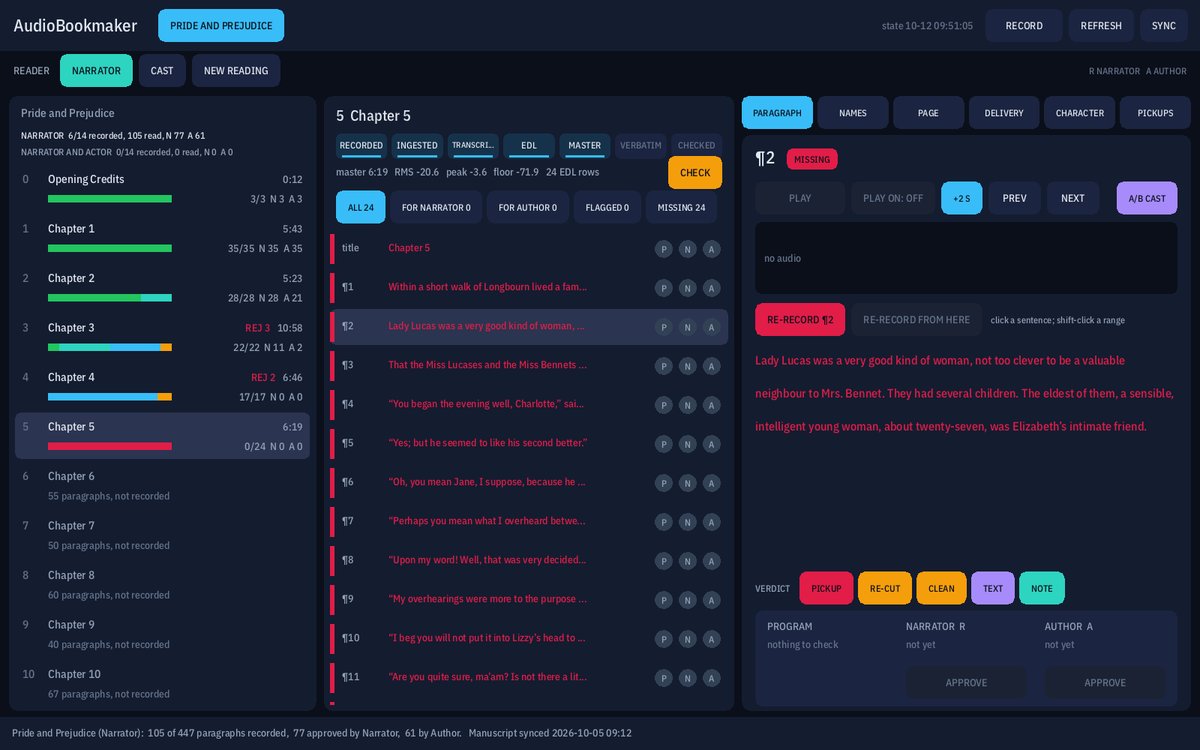Switch reader to Cast
The width and height of the screenshot is (1200, 750).
162,71
